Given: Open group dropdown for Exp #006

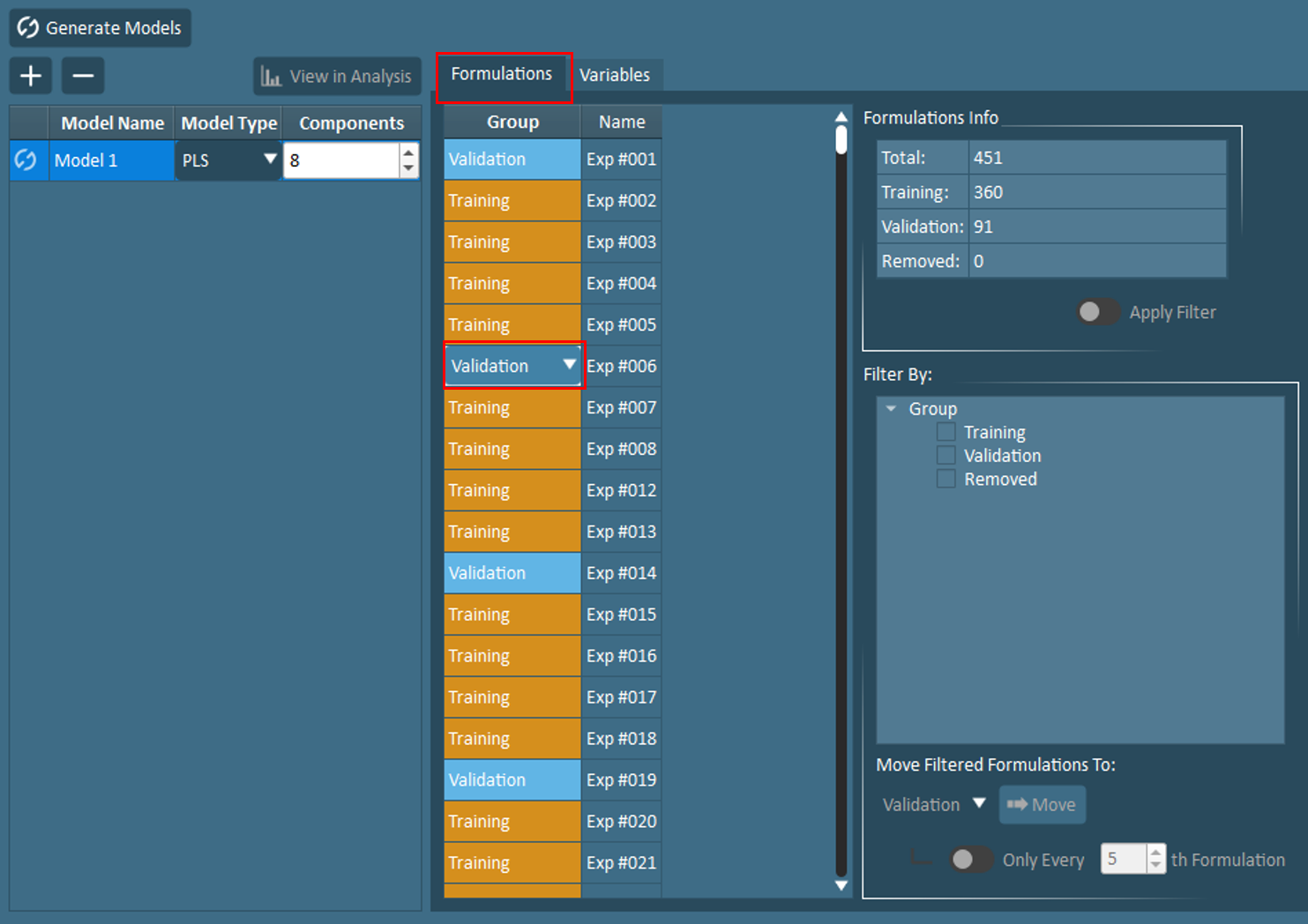Looking at the screenshot, I should point(569,365).
